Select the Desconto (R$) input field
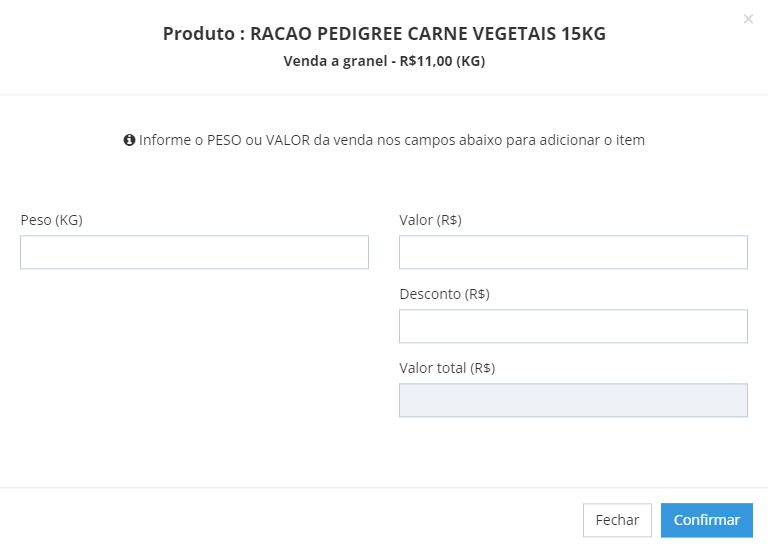Viewport: 768px width, 552px height. [x=573, y=326]
